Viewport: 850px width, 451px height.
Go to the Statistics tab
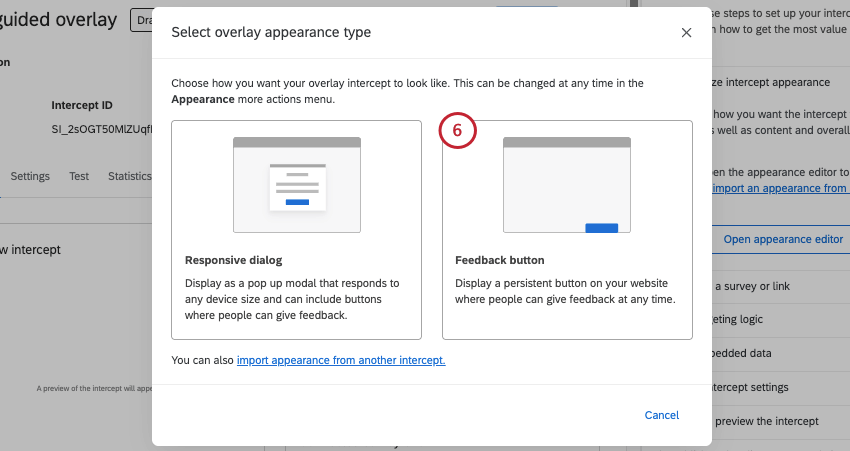tap(129, 176)
